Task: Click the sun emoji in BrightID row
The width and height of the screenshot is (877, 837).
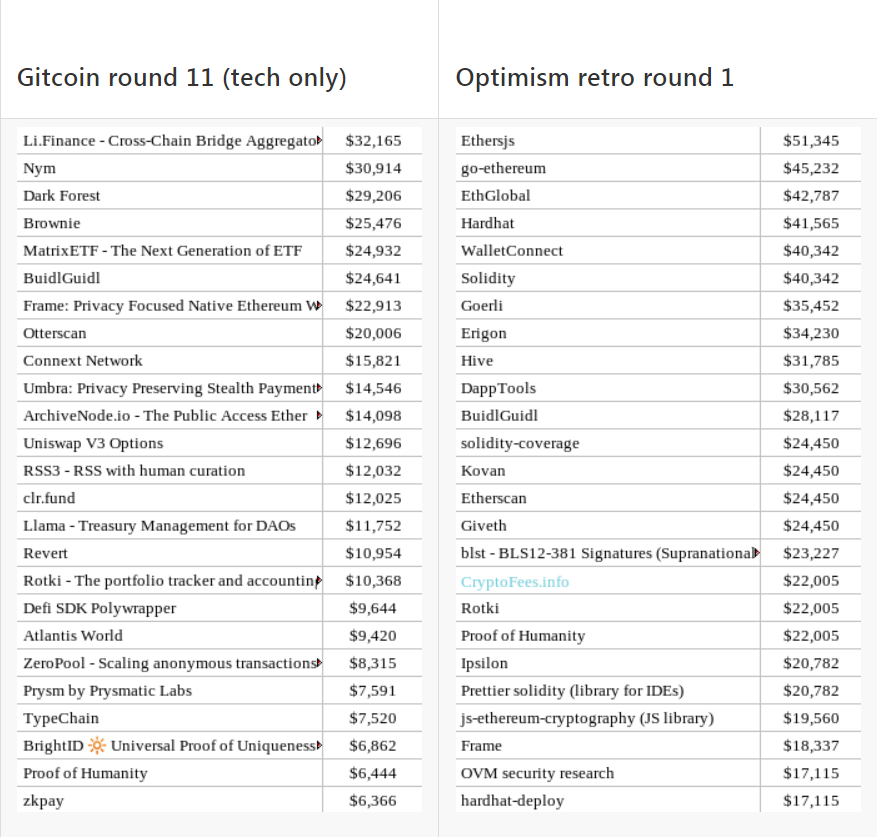Action: [x=97, y=745]
